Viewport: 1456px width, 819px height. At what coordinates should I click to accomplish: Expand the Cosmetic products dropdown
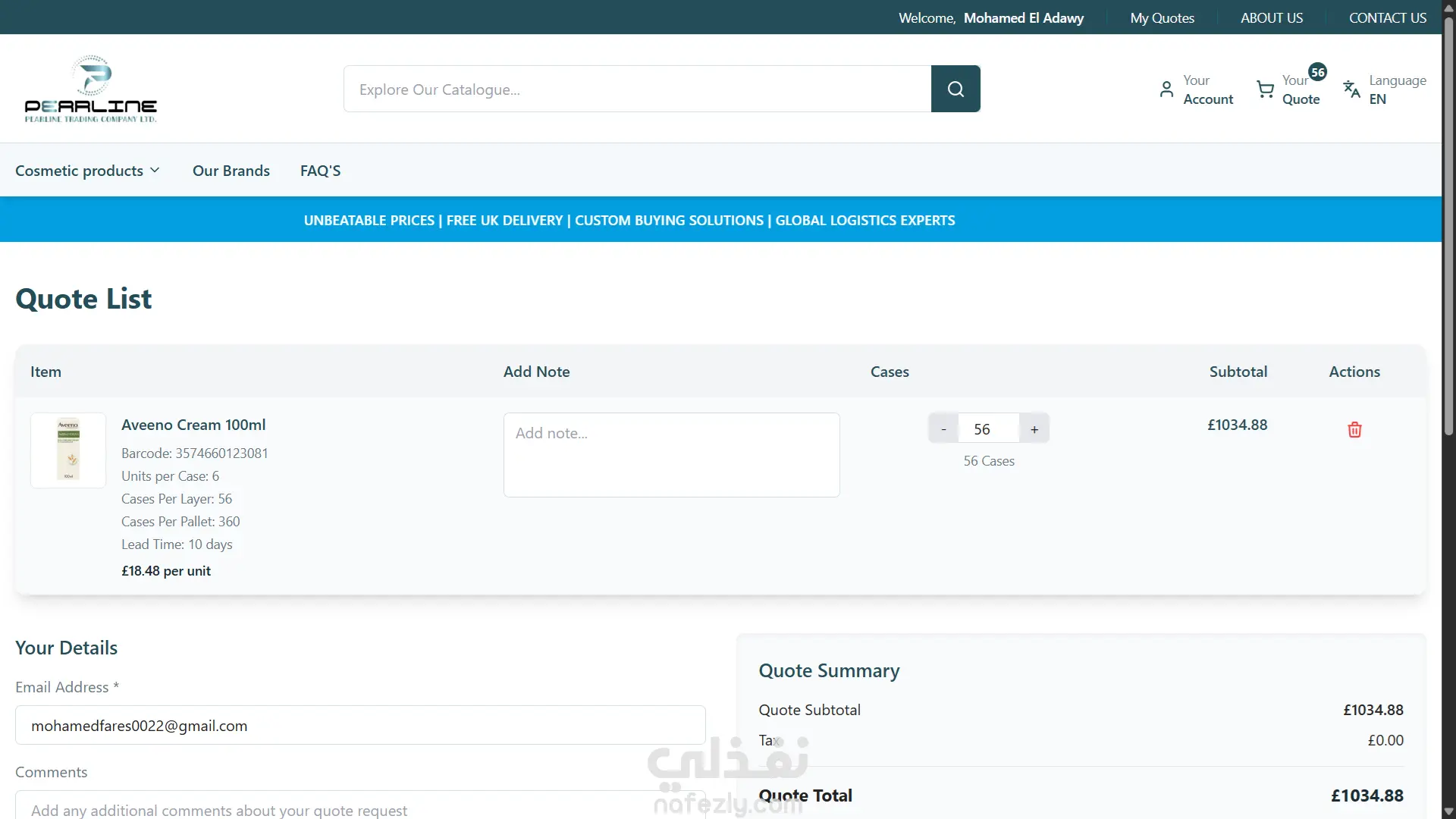point(88,171)
